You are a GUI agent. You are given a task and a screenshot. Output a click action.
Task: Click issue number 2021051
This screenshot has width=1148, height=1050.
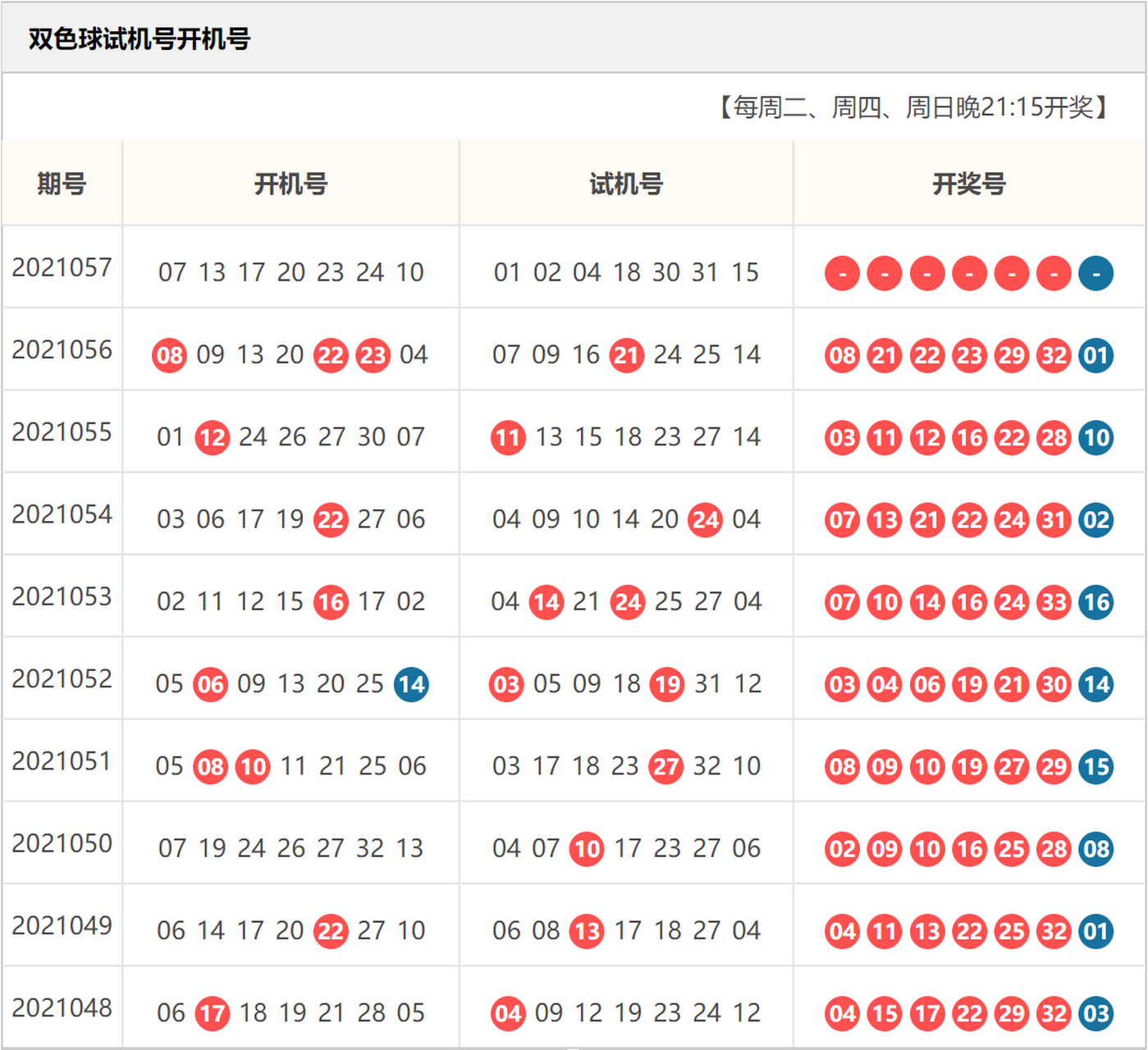point(62,761)
